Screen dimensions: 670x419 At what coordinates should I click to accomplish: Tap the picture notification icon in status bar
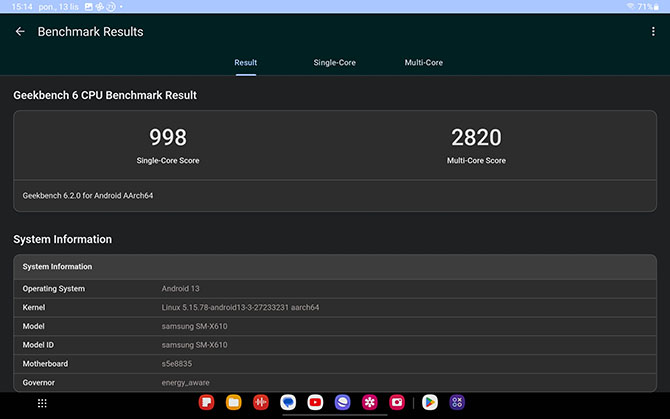click(x=88, y=7)
